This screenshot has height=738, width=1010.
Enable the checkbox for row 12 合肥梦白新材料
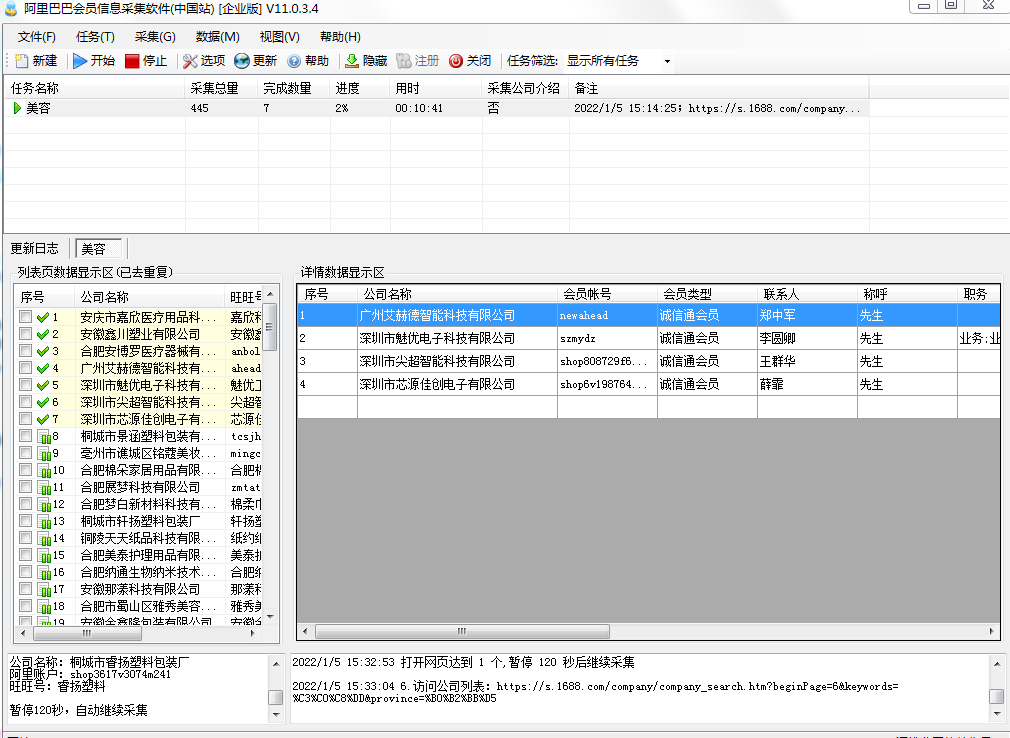25,504
